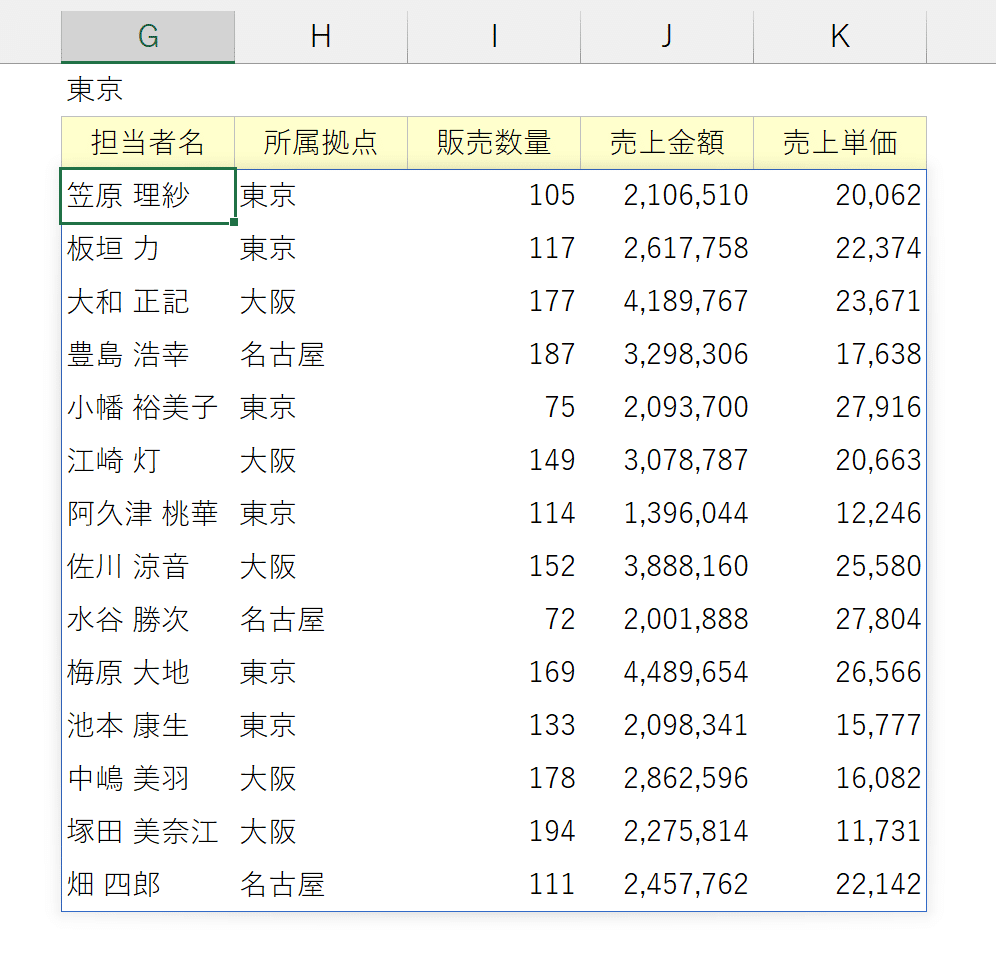Click 大阪 in 江崎 灯 row
This screenshot has height=960, width=996.
click(321, 461)
